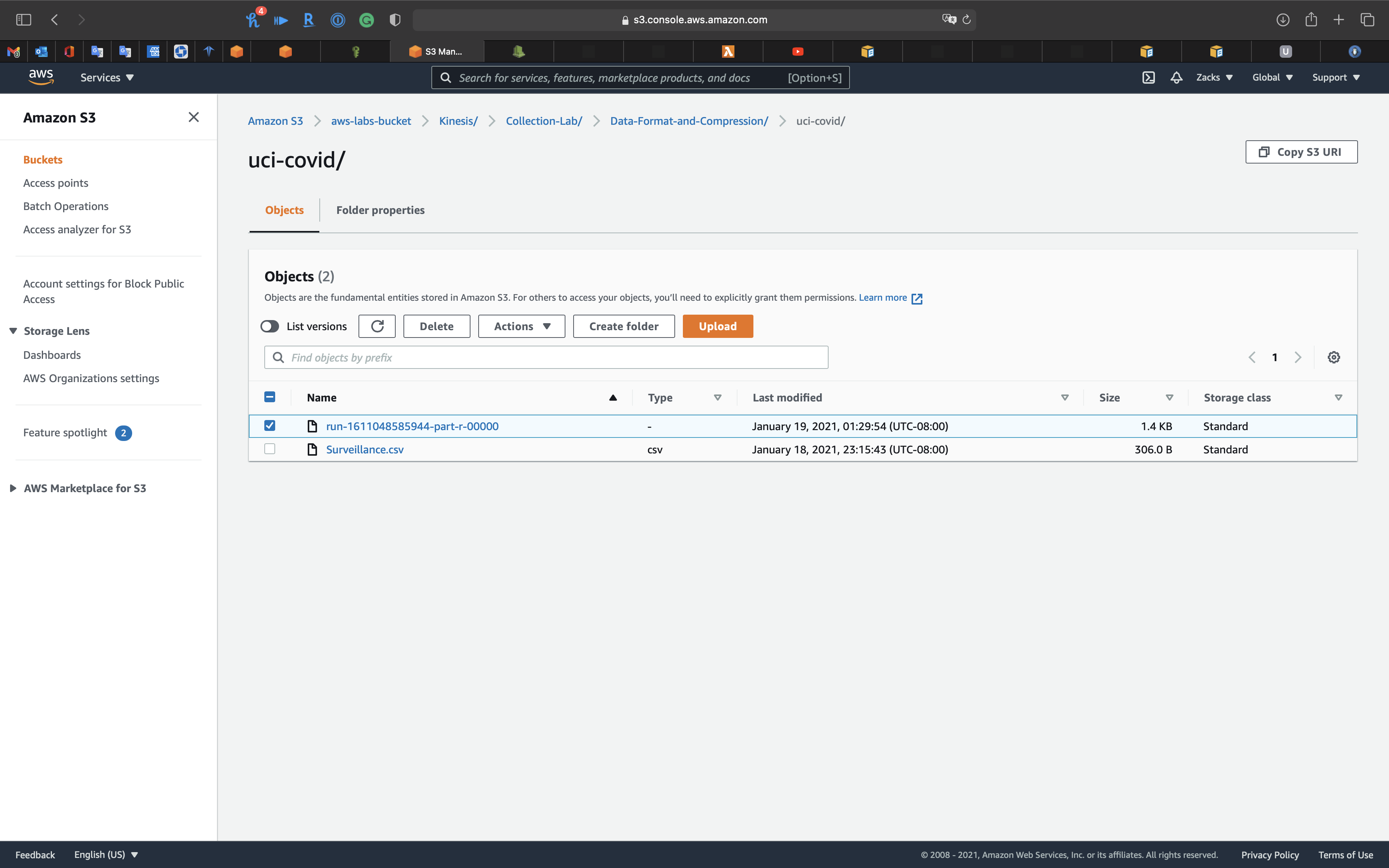Image resolution: width=1389 pixels, height=868 pixels.
Task: Open the notifications bell icon
Action: 1176,77
